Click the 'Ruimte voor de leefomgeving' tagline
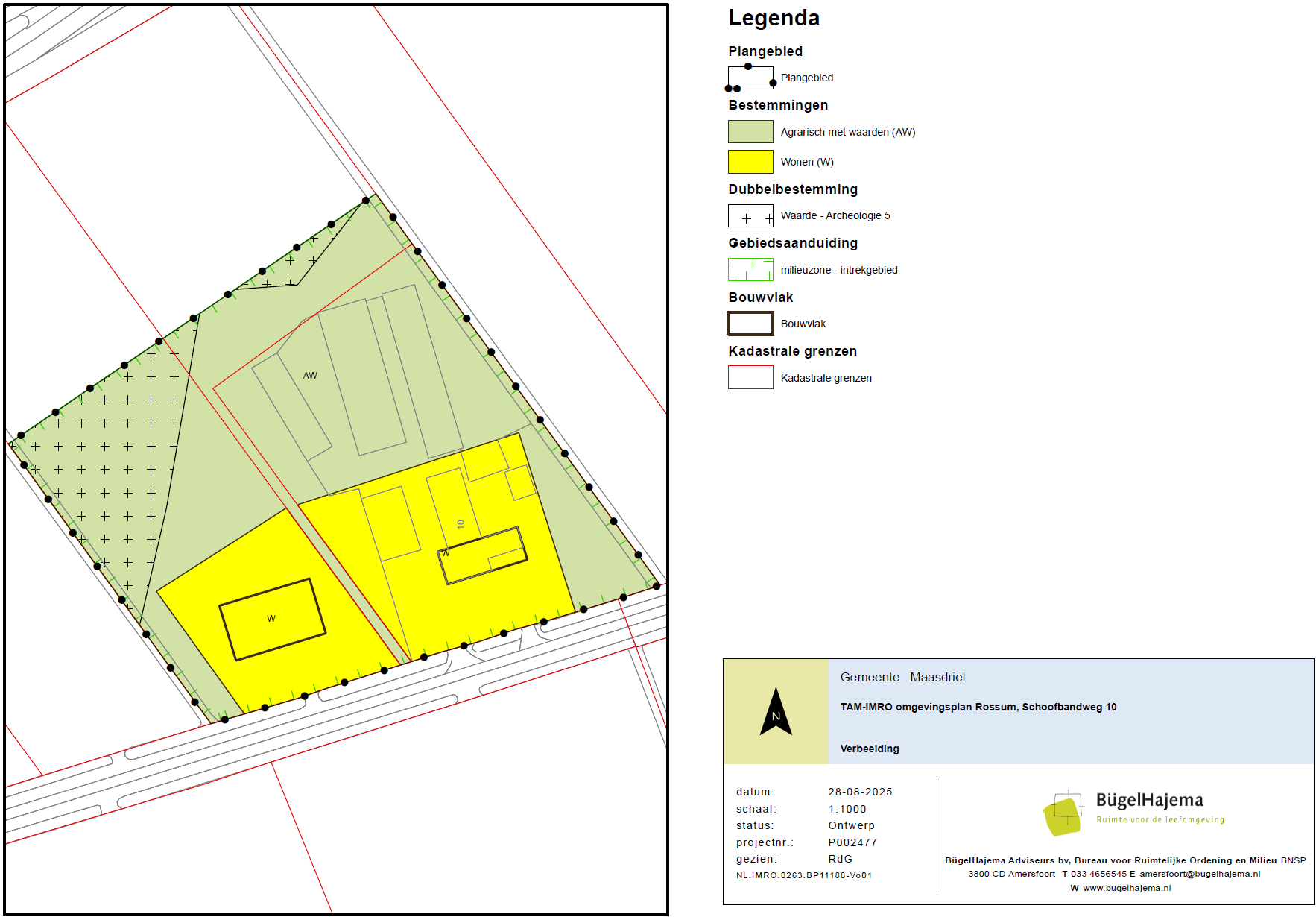Image resolution: width=1316 pixels, height=917 pixels. 1160,819
